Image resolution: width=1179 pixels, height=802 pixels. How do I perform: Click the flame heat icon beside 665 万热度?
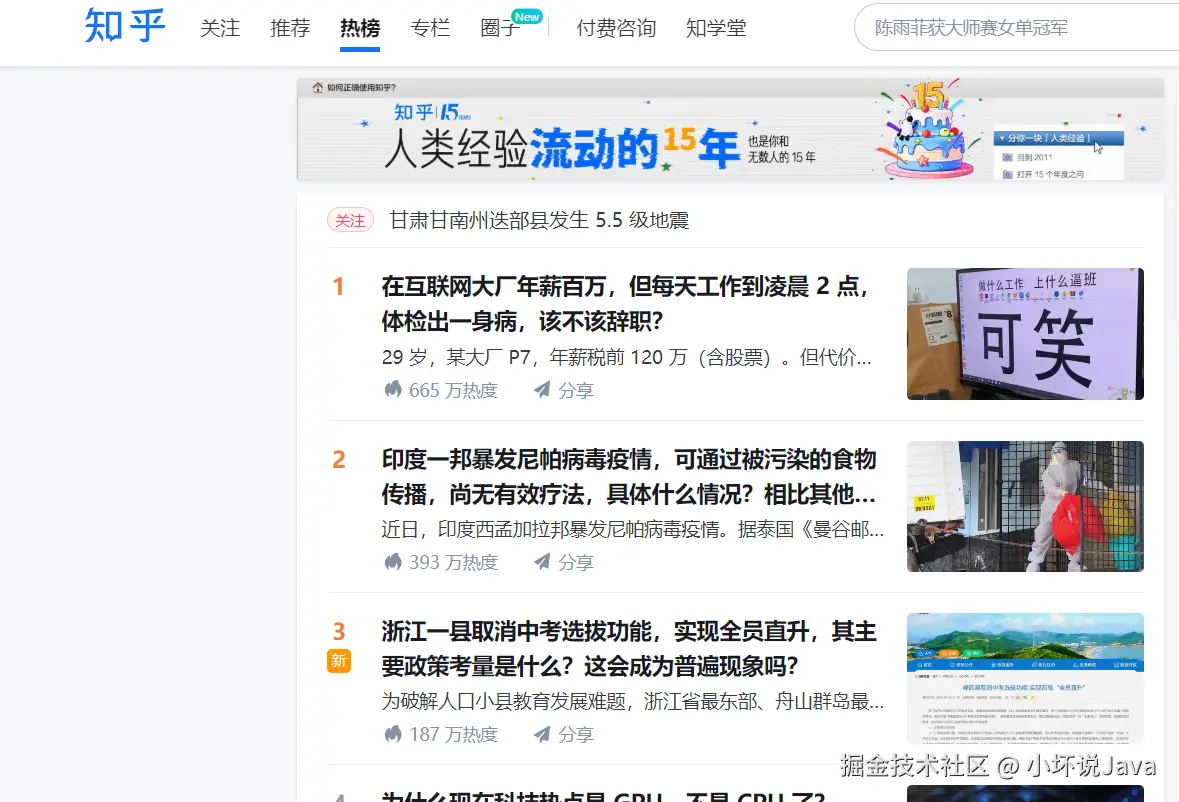[394, 390]
